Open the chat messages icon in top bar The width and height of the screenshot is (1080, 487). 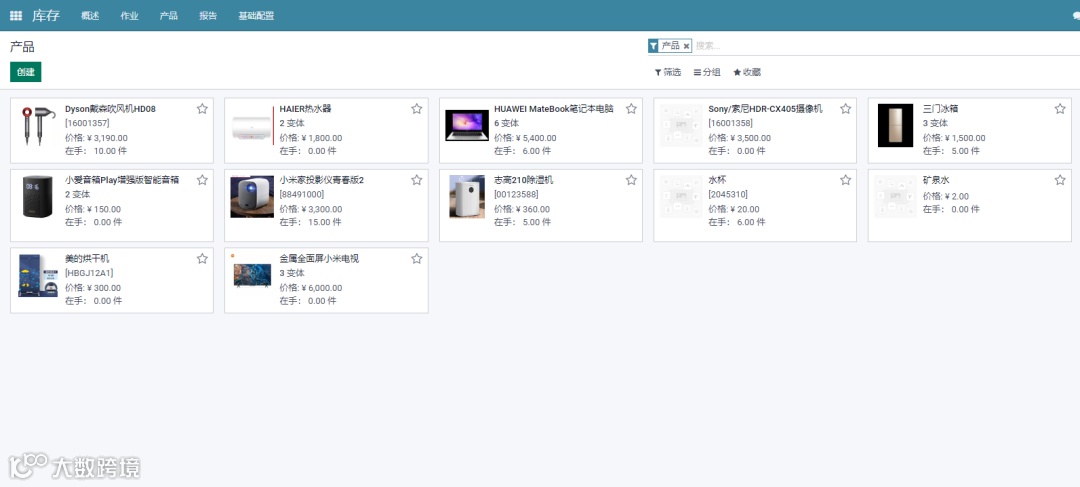pyautogui.click(x=1076, y=15)
